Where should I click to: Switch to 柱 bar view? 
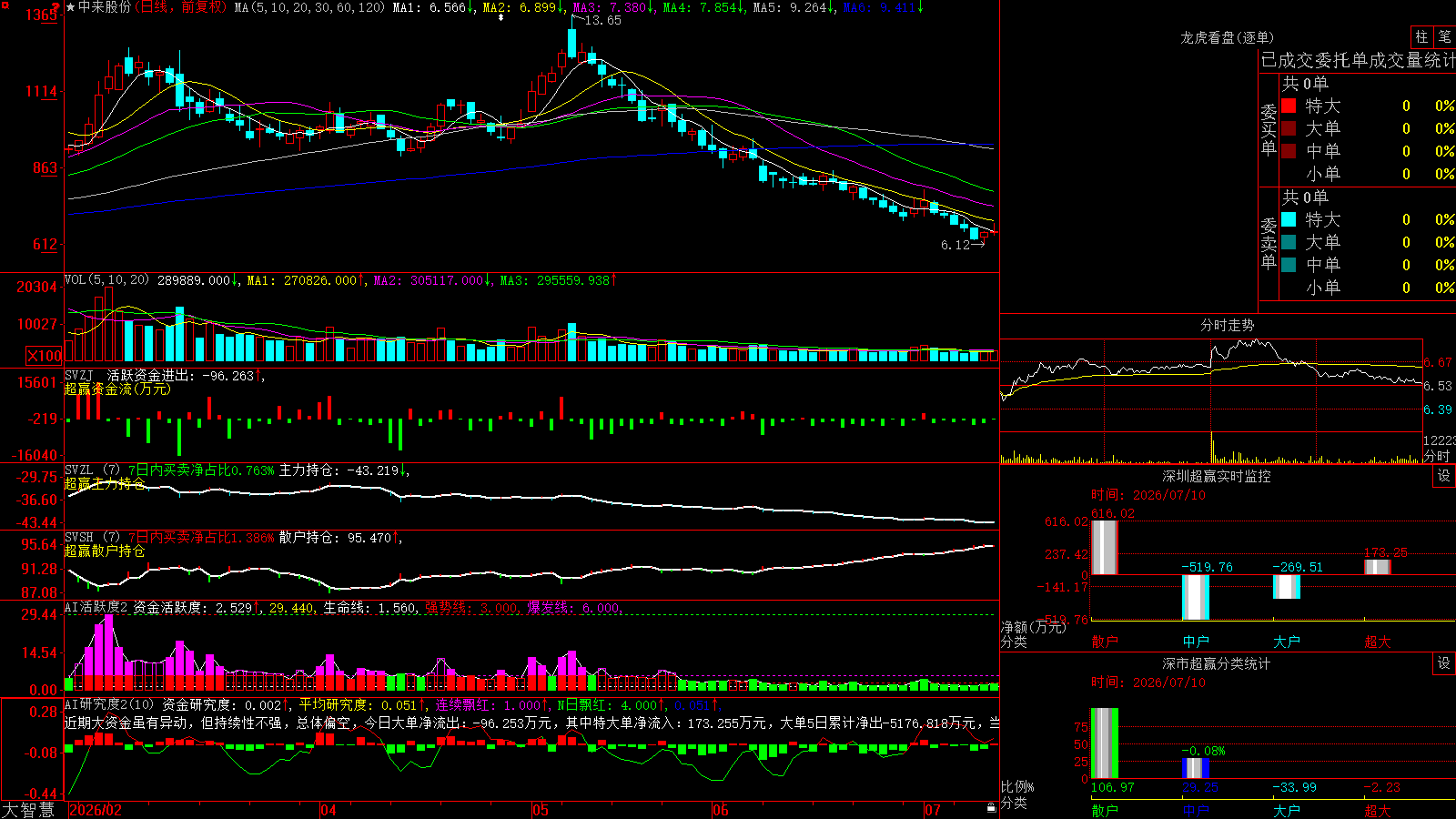tap(1421, 36)
